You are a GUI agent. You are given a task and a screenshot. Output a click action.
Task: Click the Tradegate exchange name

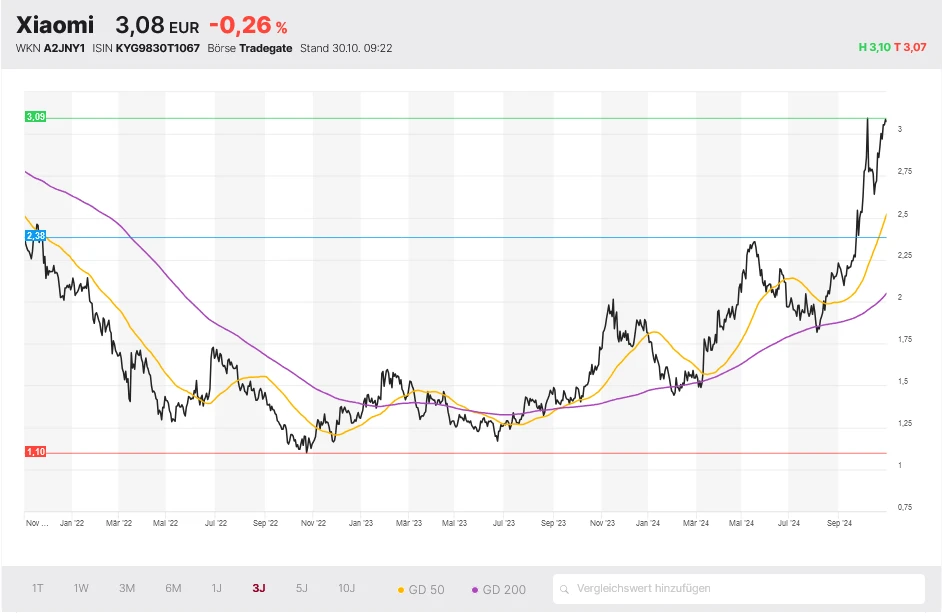(x=265, y=48)
